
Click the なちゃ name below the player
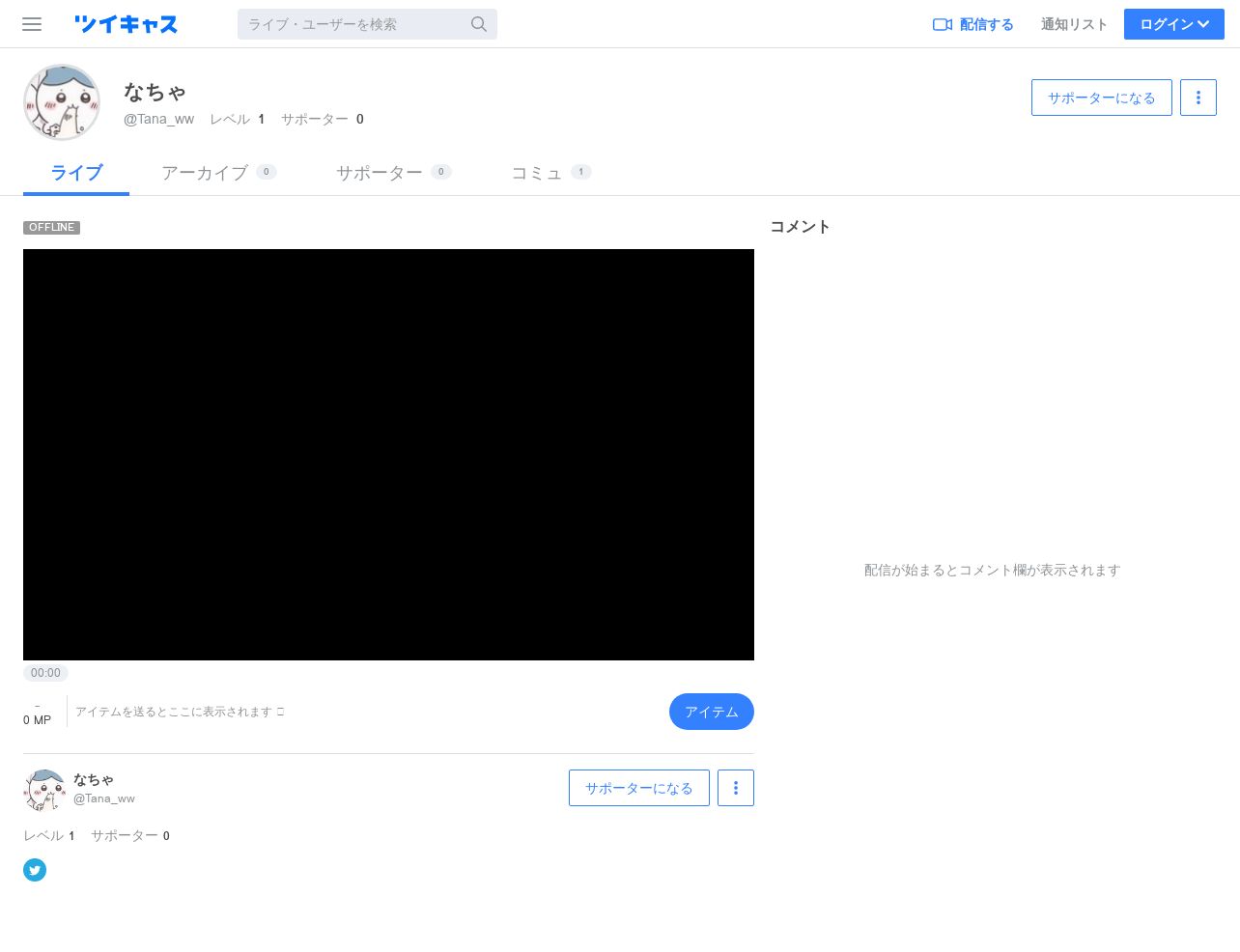click(x=94, y=779)
